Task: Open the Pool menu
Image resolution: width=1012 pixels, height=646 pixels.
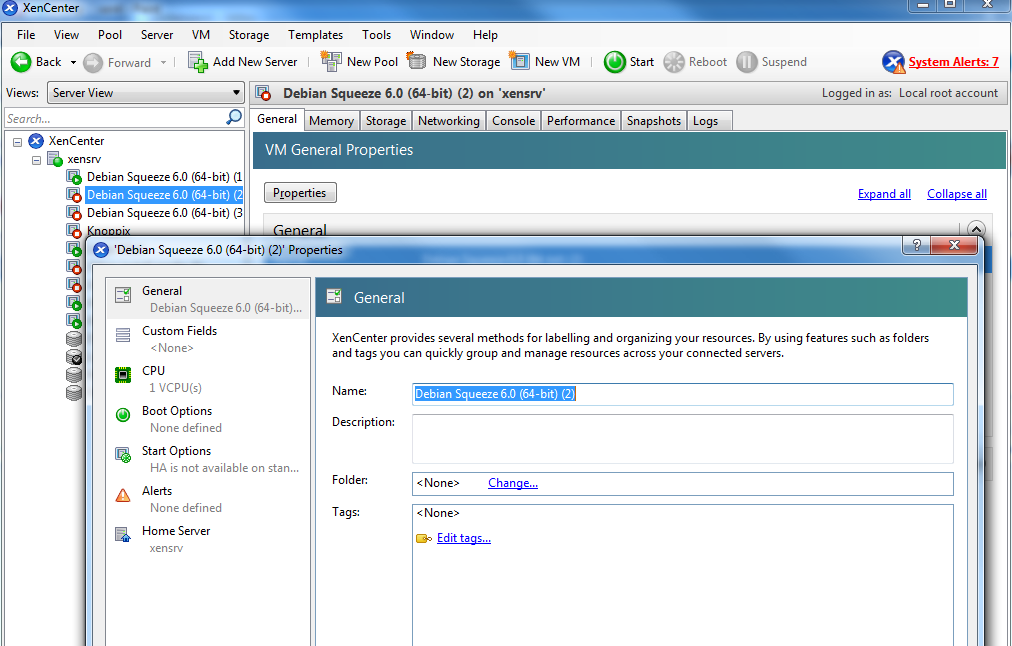Action: (110, 35)
